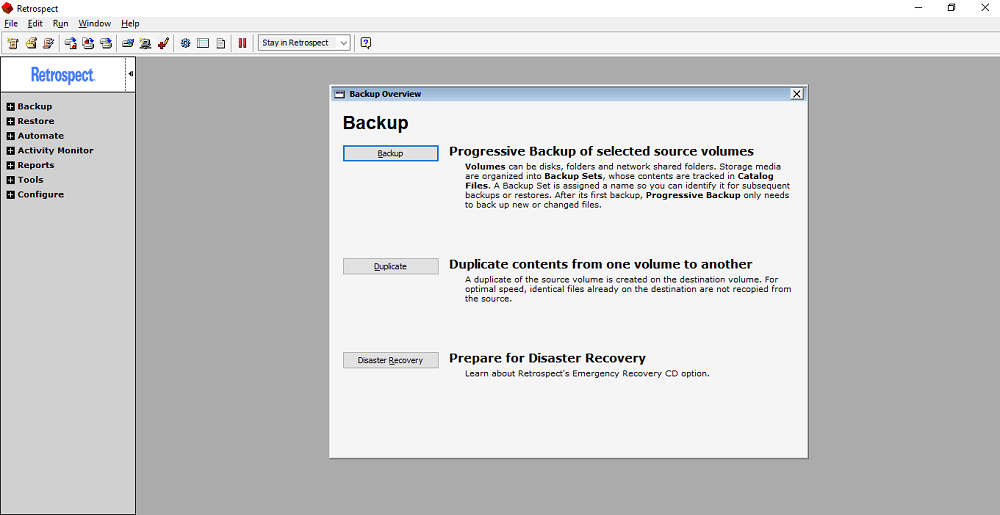Click 'Progressive Backup of selected source volumes' heading

pos(601,151)
